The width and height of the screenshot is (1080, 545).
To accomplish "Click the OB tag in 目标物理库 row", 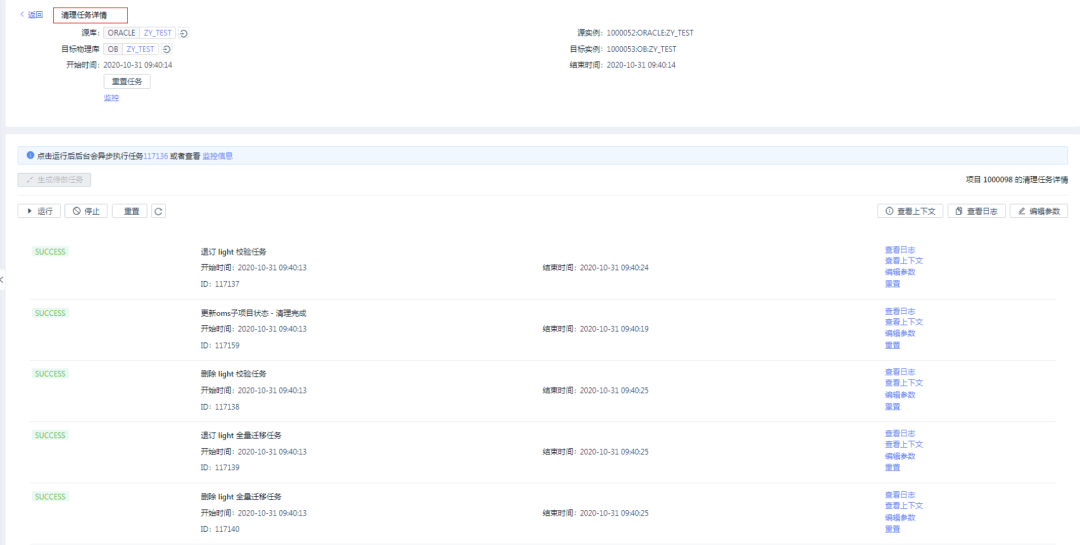I will pos(113,50).
